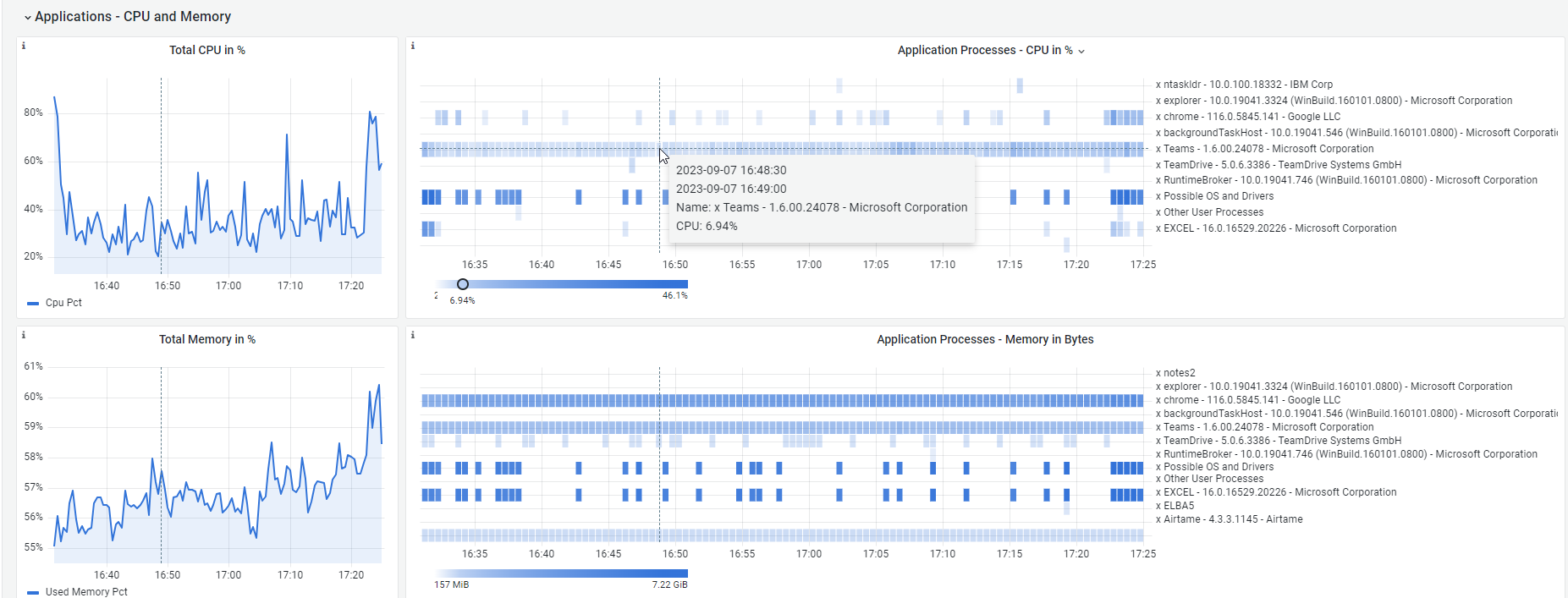Select the notes2 row label in memory panel
Viewport: 1568px width, 598px height.
click(1179, 373)
